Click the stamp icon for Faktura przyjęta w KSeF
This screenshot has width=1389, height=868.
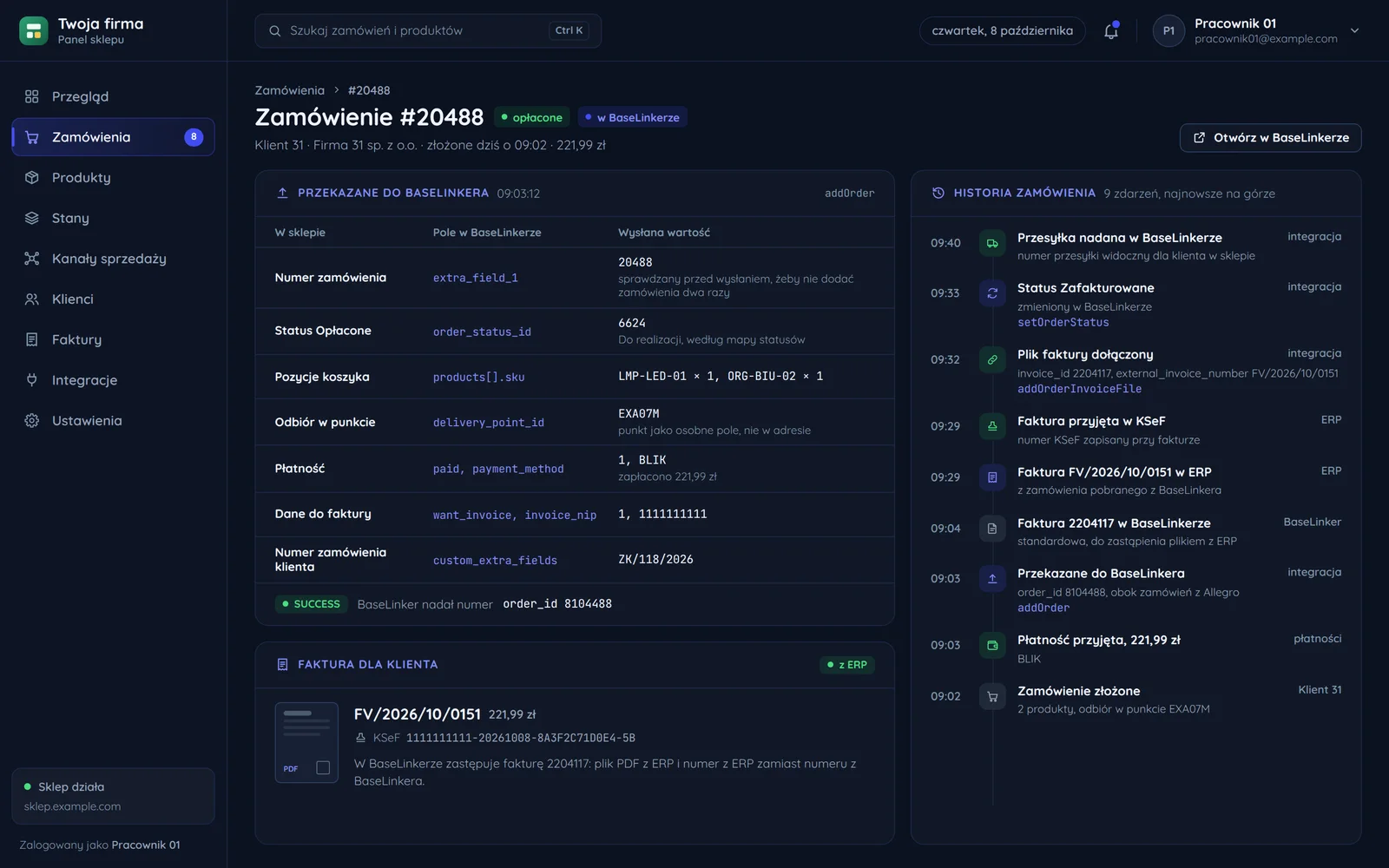992,426
